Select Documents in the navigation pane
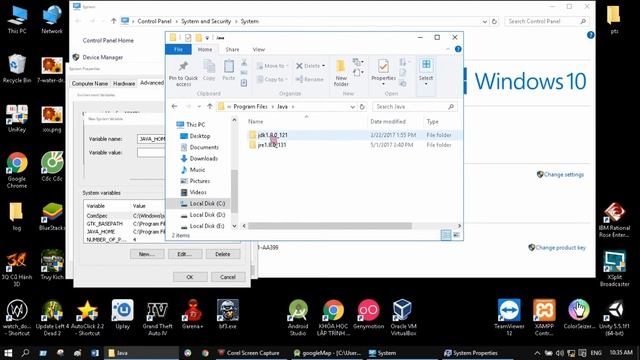Screen dimensions: 640x360 (204, 147)
